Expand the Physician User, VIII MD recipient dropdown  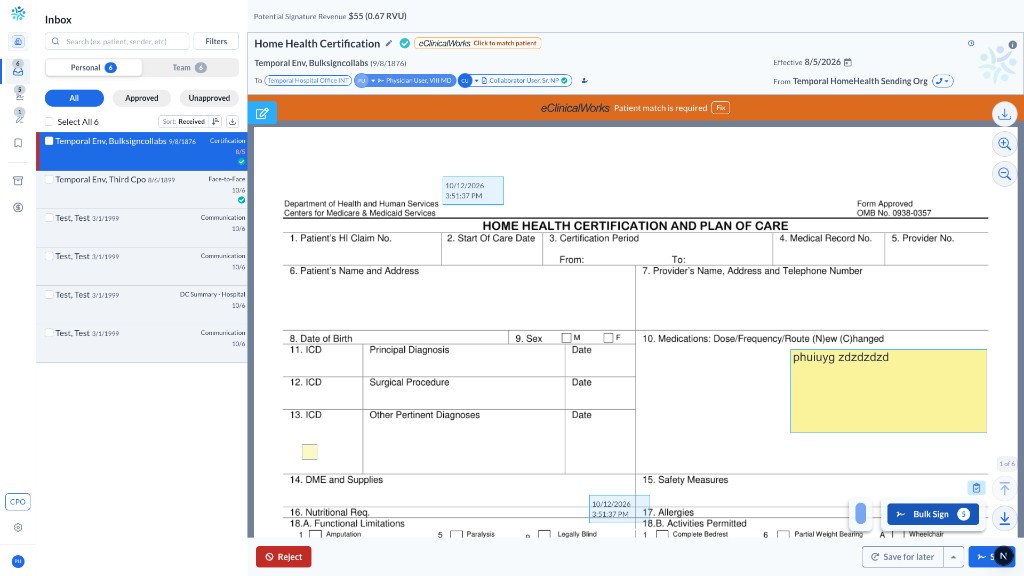[373, 80]
